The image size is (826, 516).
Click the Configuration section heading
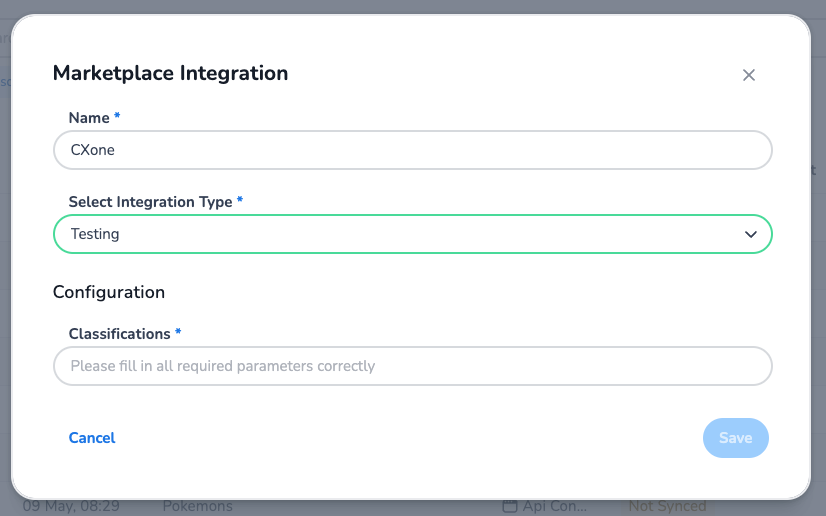(108, 292)
